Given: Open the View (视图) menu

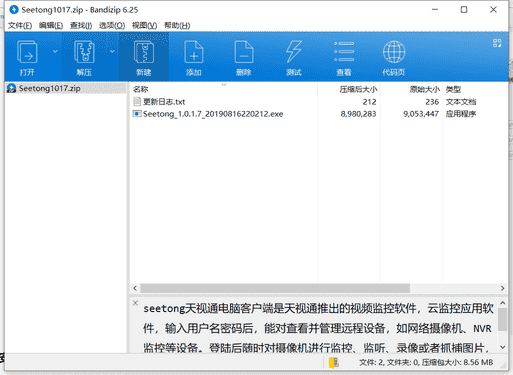Looking at the screenshot, I should 144,25.
